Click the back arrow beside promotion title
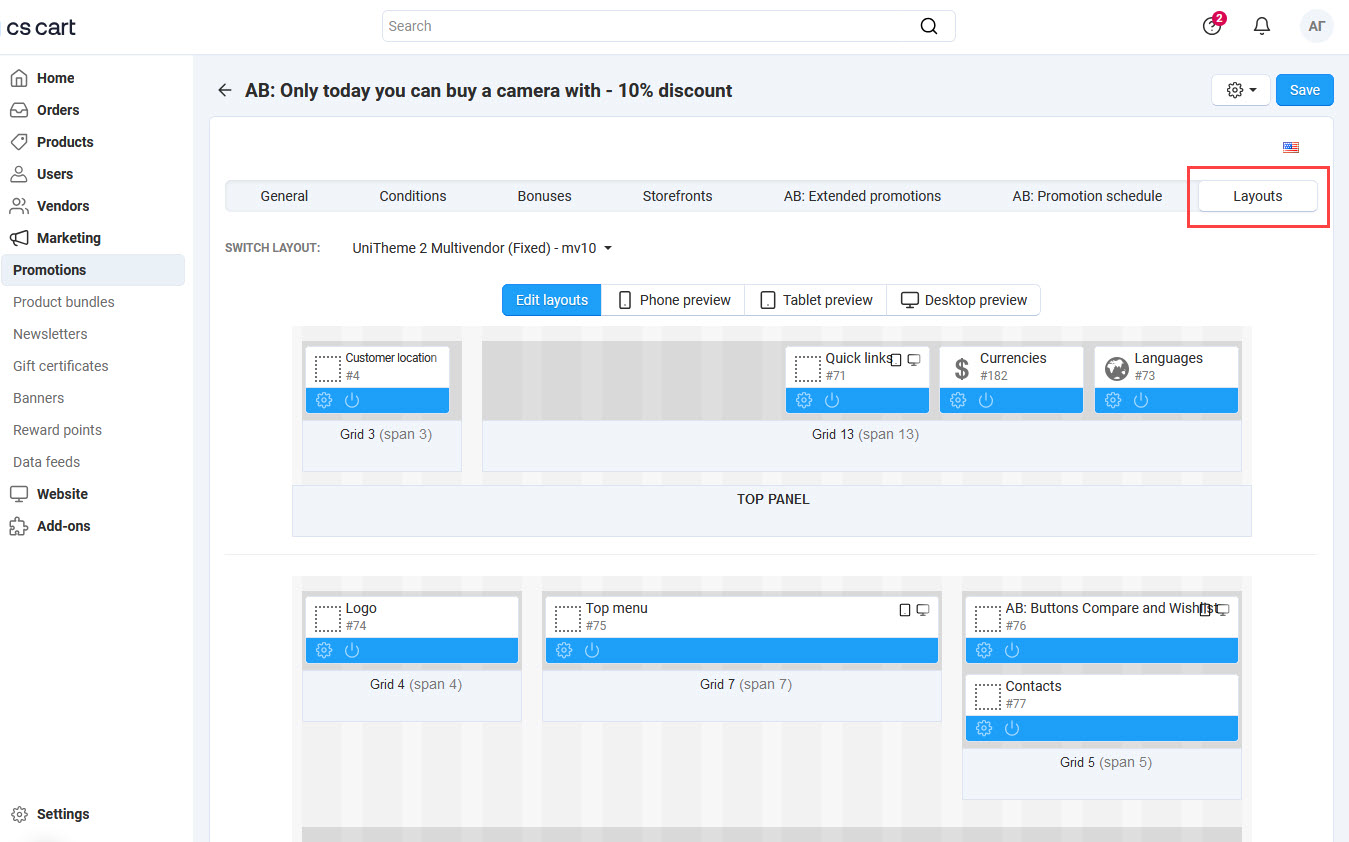Viewport: 1349px width, 842px height. click(x=225, y=89)
